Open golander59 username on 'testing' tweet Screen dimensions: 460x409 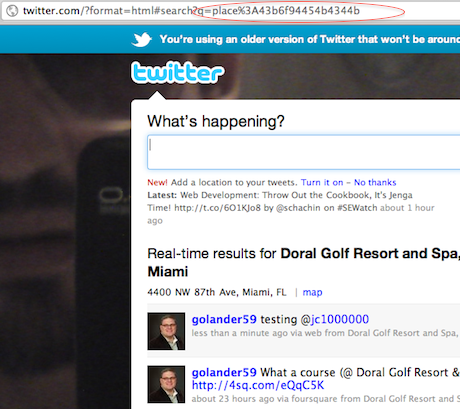[x=224, y=319]
